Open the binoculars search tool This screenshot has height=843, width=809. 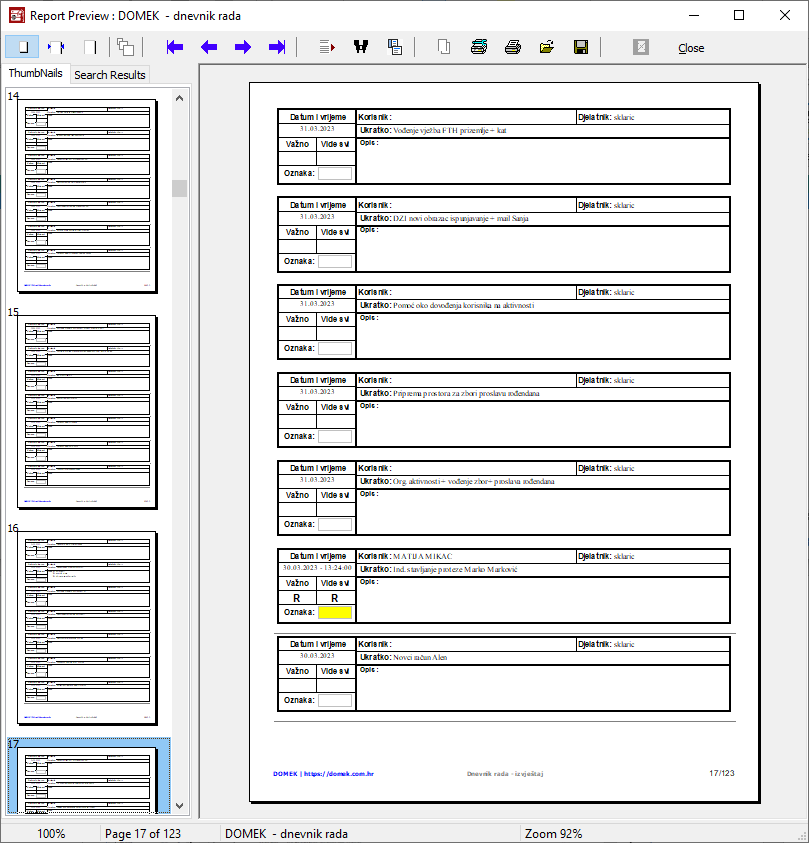coord(361,47)
